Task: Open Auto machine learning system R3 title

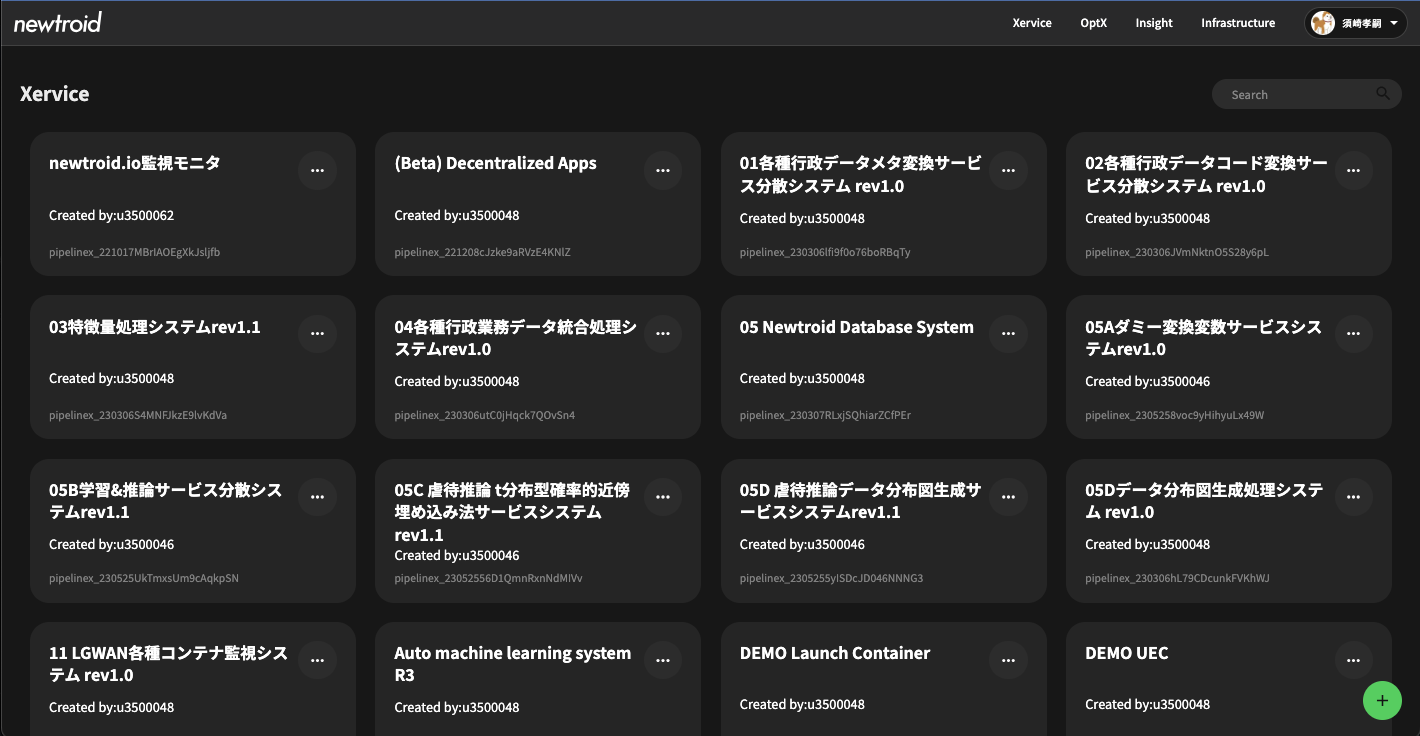Action: click(x=513, y=664)
